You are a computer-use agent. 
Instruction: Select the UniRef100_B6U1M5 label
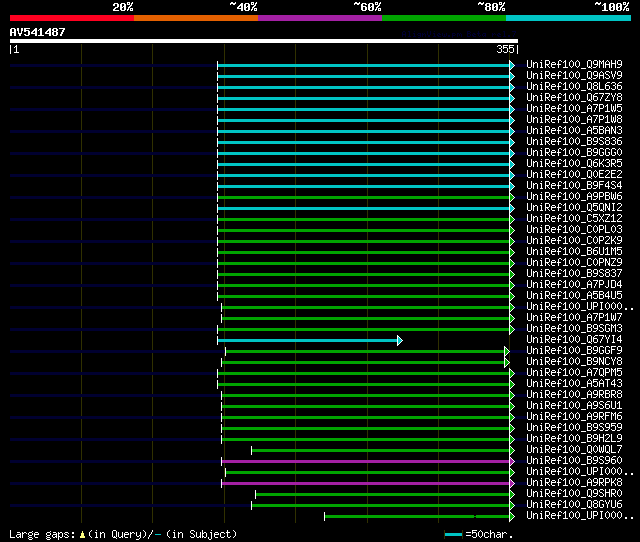click(x=574, y=251)
